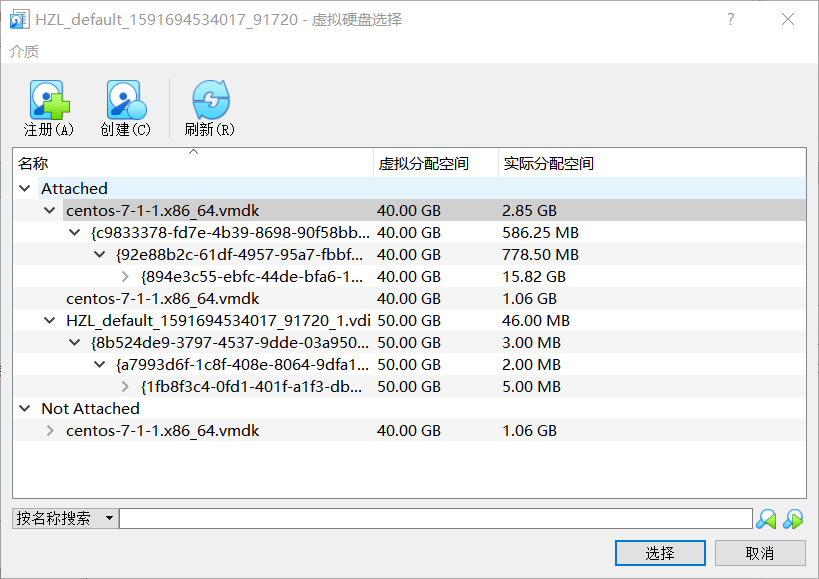Click the search text input field

coord(436,518)
